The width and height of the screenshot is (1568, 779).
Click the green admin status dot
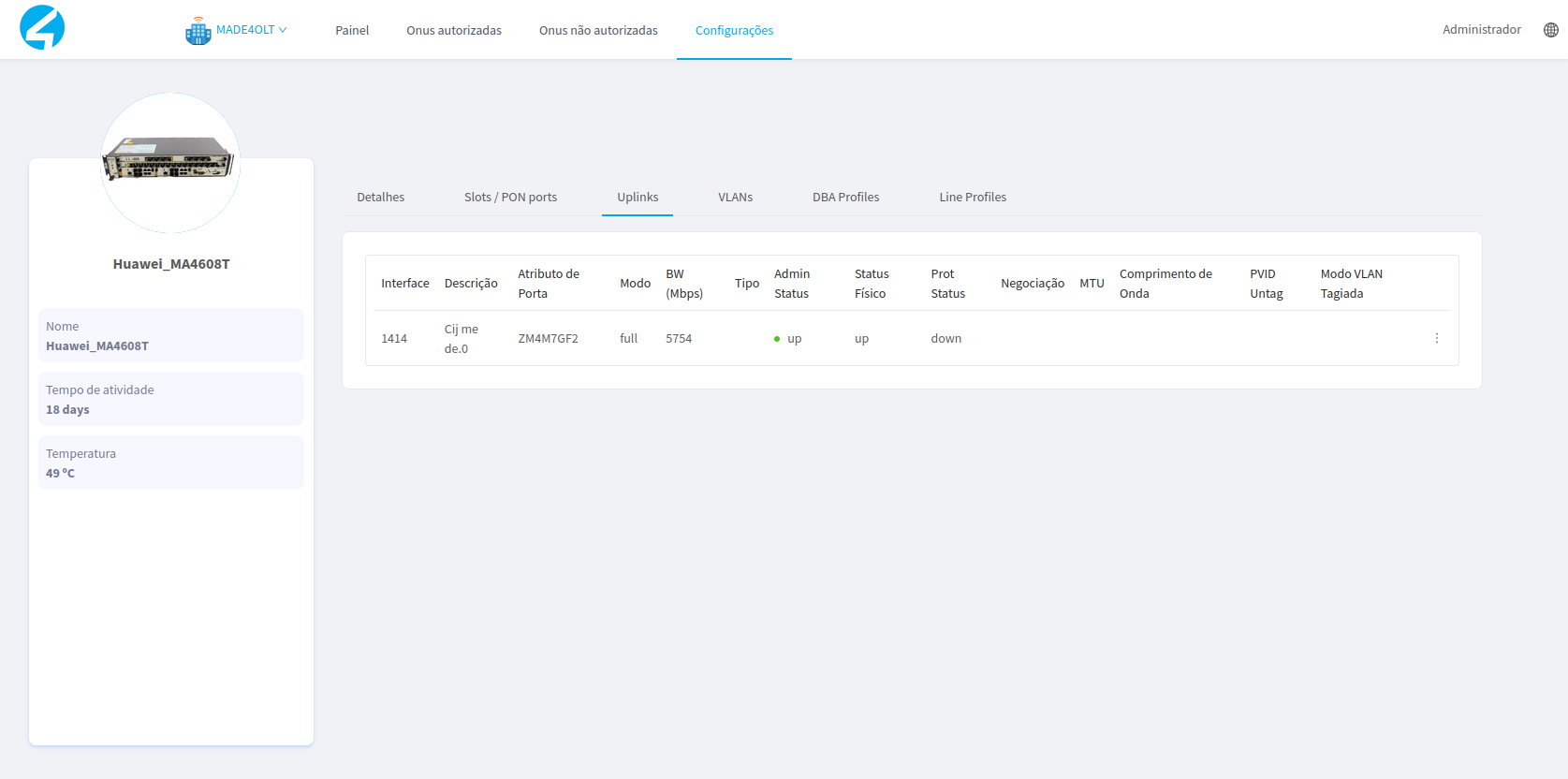click(x=777, y=339)
